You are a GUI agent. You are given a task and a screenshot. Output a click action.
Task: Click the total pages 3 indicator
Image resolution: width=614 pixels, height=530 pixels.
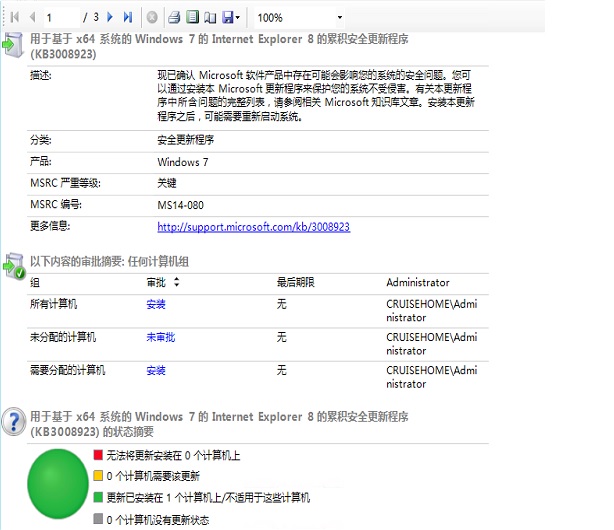coord(96,17)
